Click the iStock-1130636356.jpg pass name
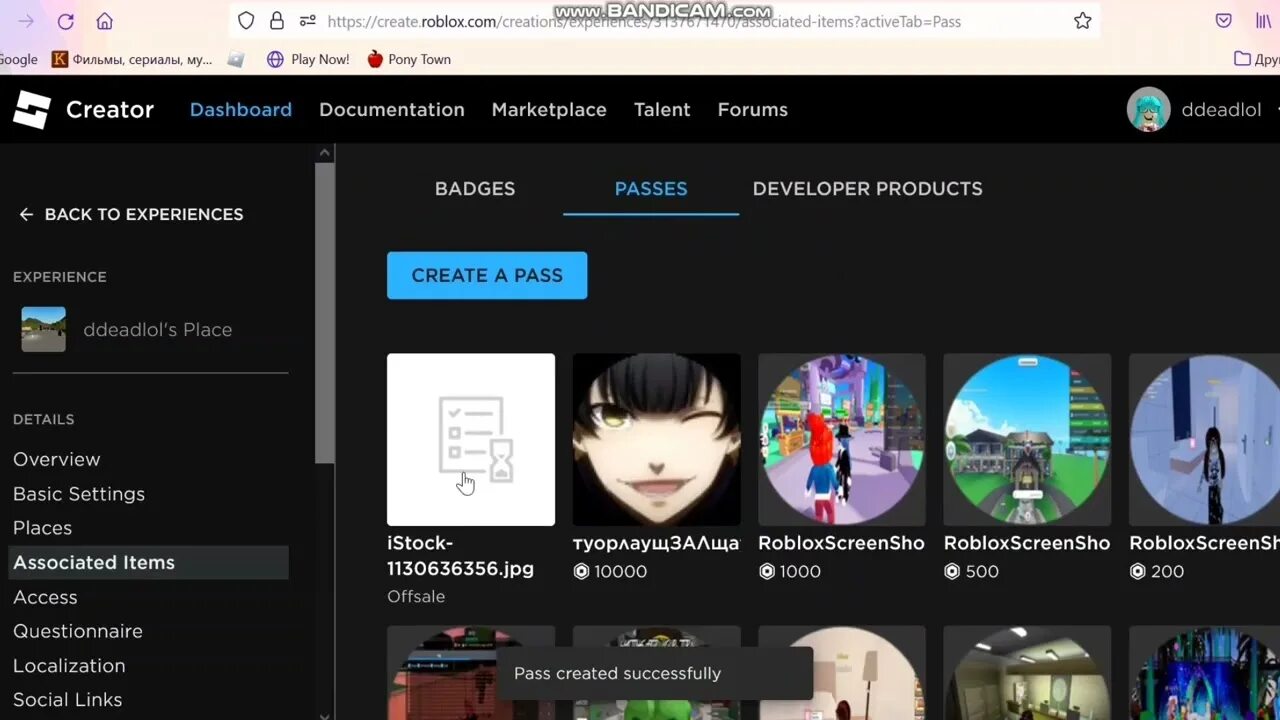The image size is (1280, 720). (461, 556)
